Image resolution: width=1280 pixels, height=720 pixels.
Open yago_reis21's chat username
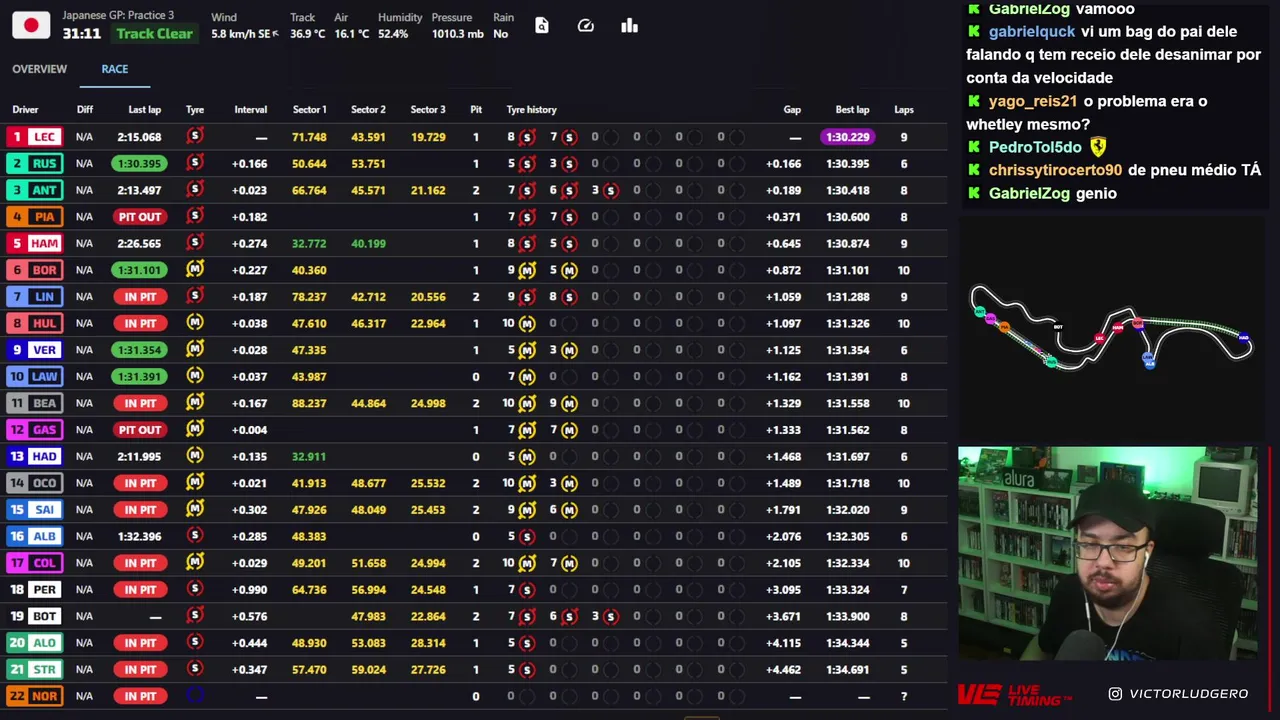pos(1033,101)
